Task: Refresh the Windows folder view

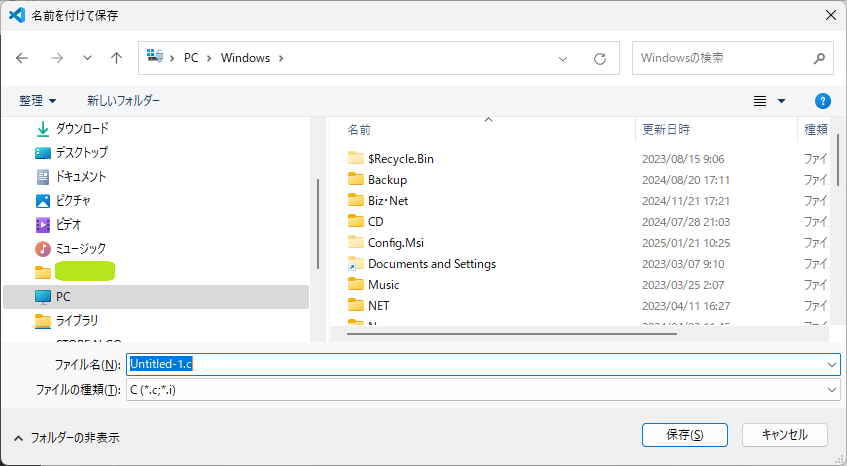Action: pos(600,58)
